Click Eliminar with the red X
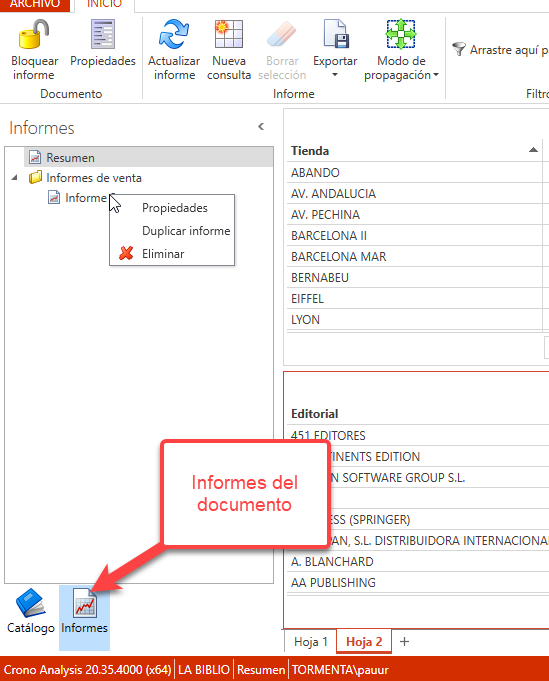549x681 pixels. tap(163, 254)
